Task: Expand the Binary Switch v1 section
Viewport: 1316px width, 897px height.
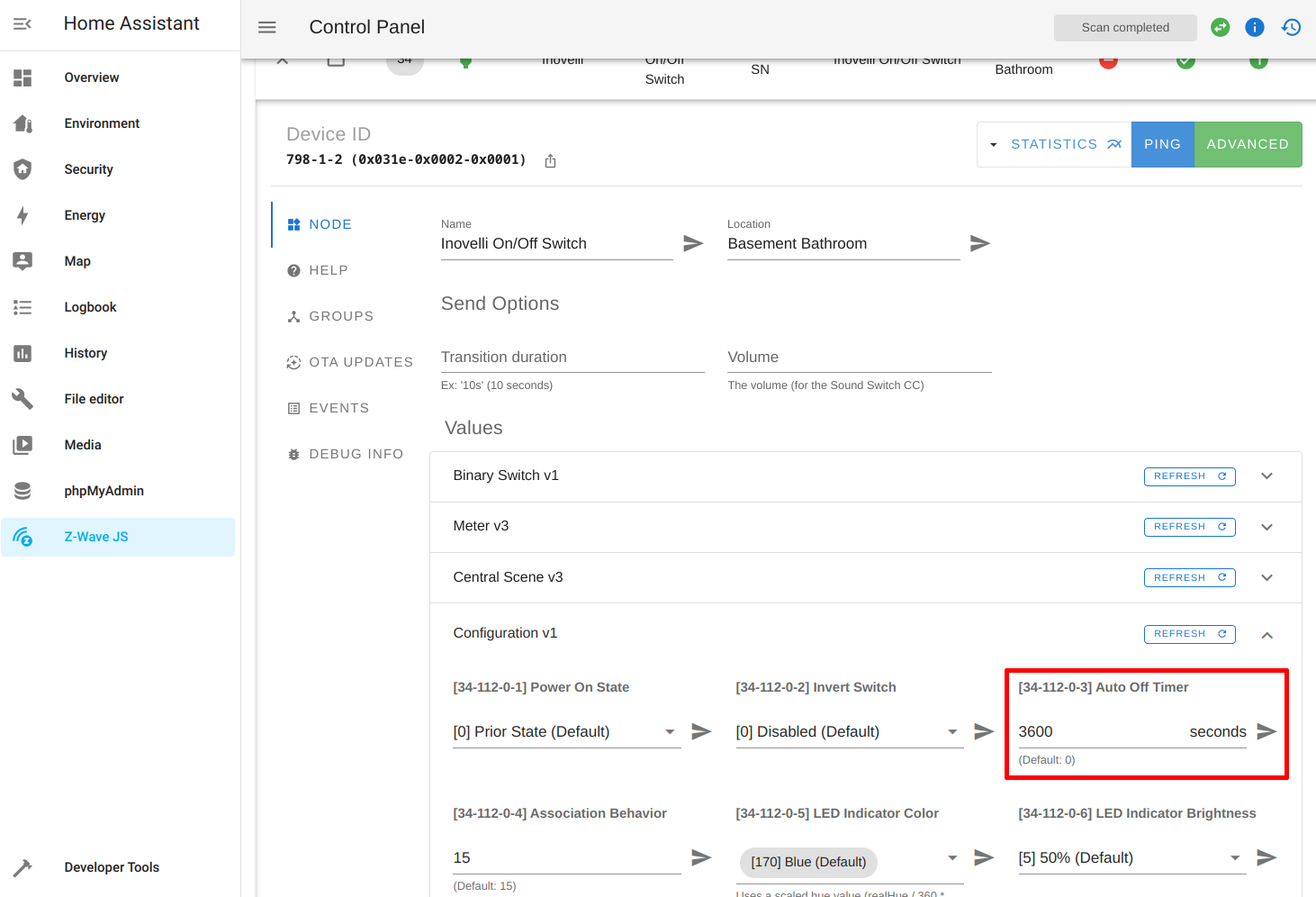Action: (1266, 476)
